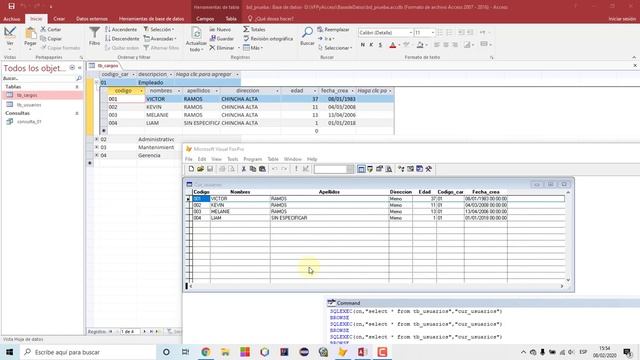Click the Totales sigma button

[x=254, y=29]
